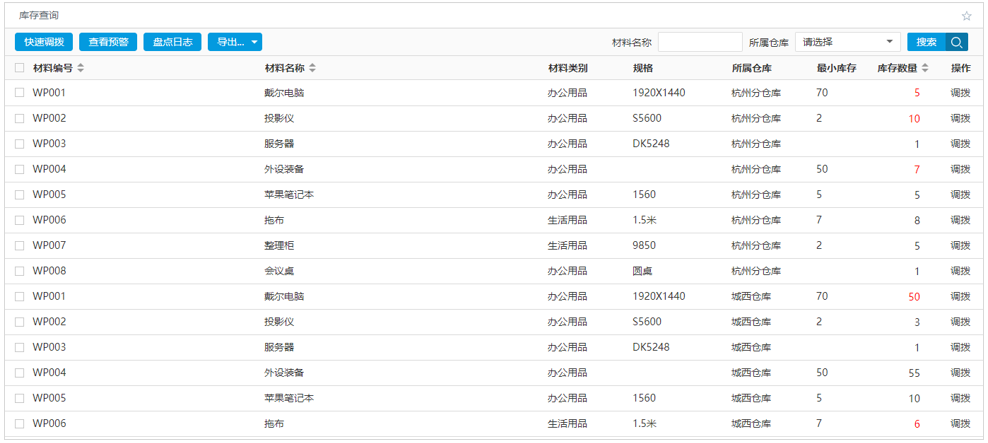
Task: Focus the 材料名称 search input
Action: [x=699, y=42]
